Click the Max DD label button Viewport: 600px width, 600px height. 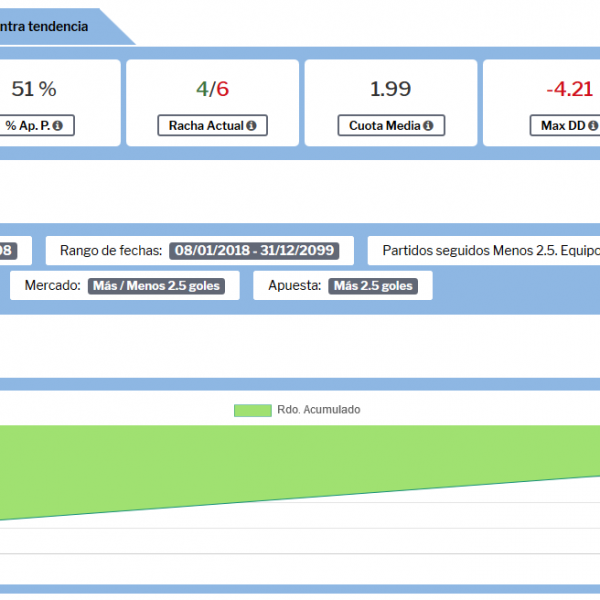click(565, 125)
